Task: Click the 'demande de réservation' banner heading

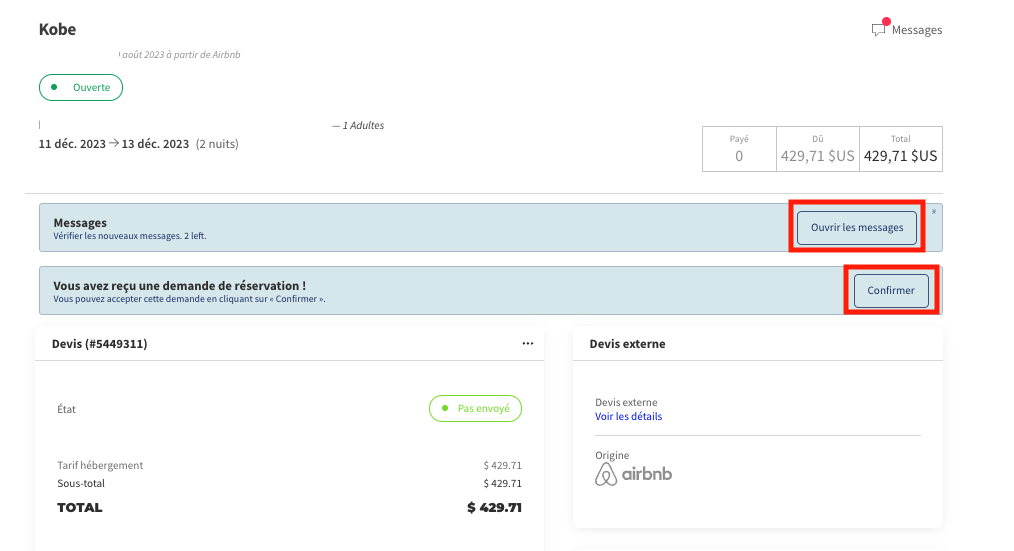Action: (179, 285)
